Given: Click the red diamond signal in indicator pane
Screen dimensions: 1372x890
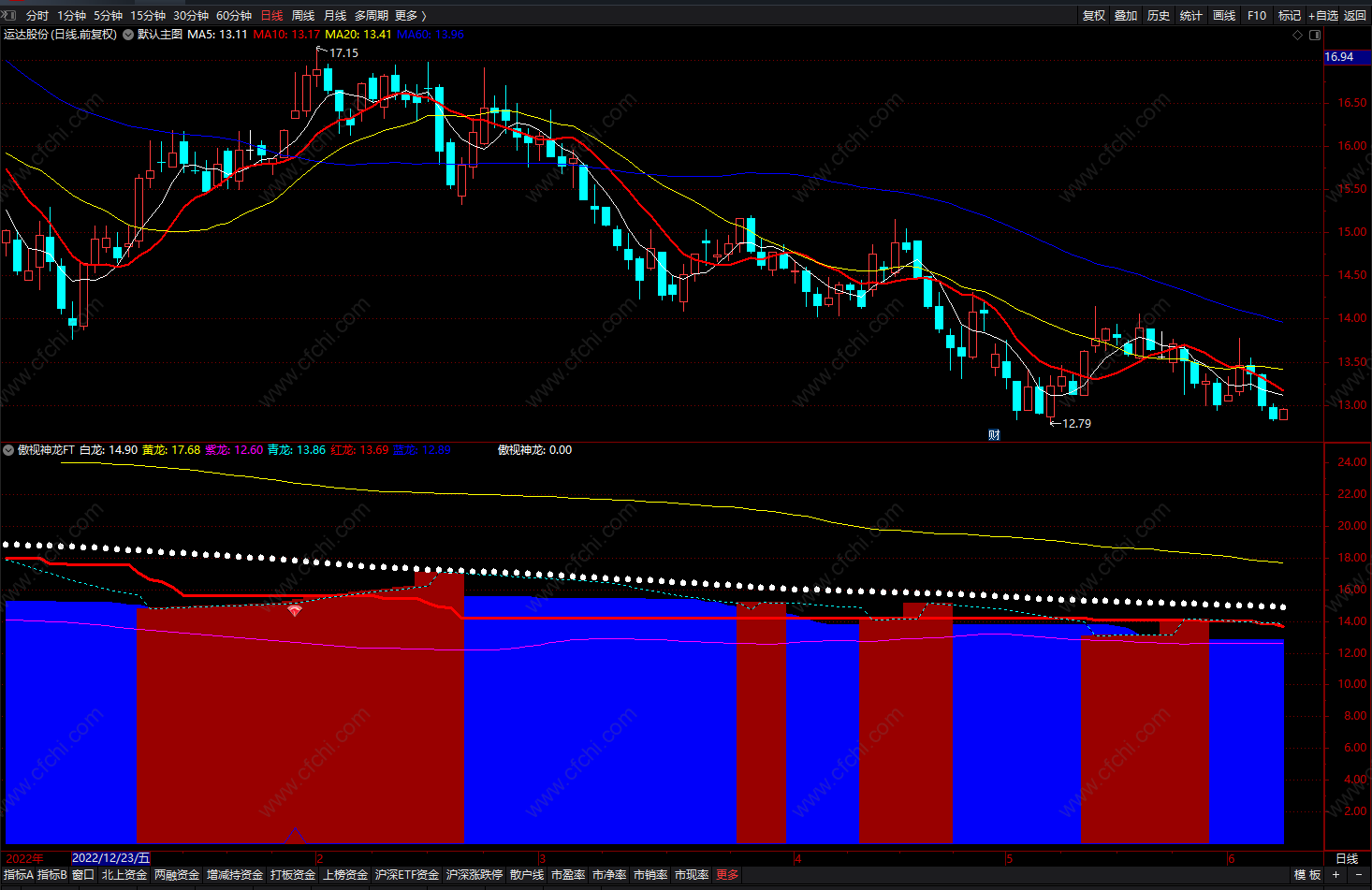Looking at the screenshot, I should tap(295, 609).
